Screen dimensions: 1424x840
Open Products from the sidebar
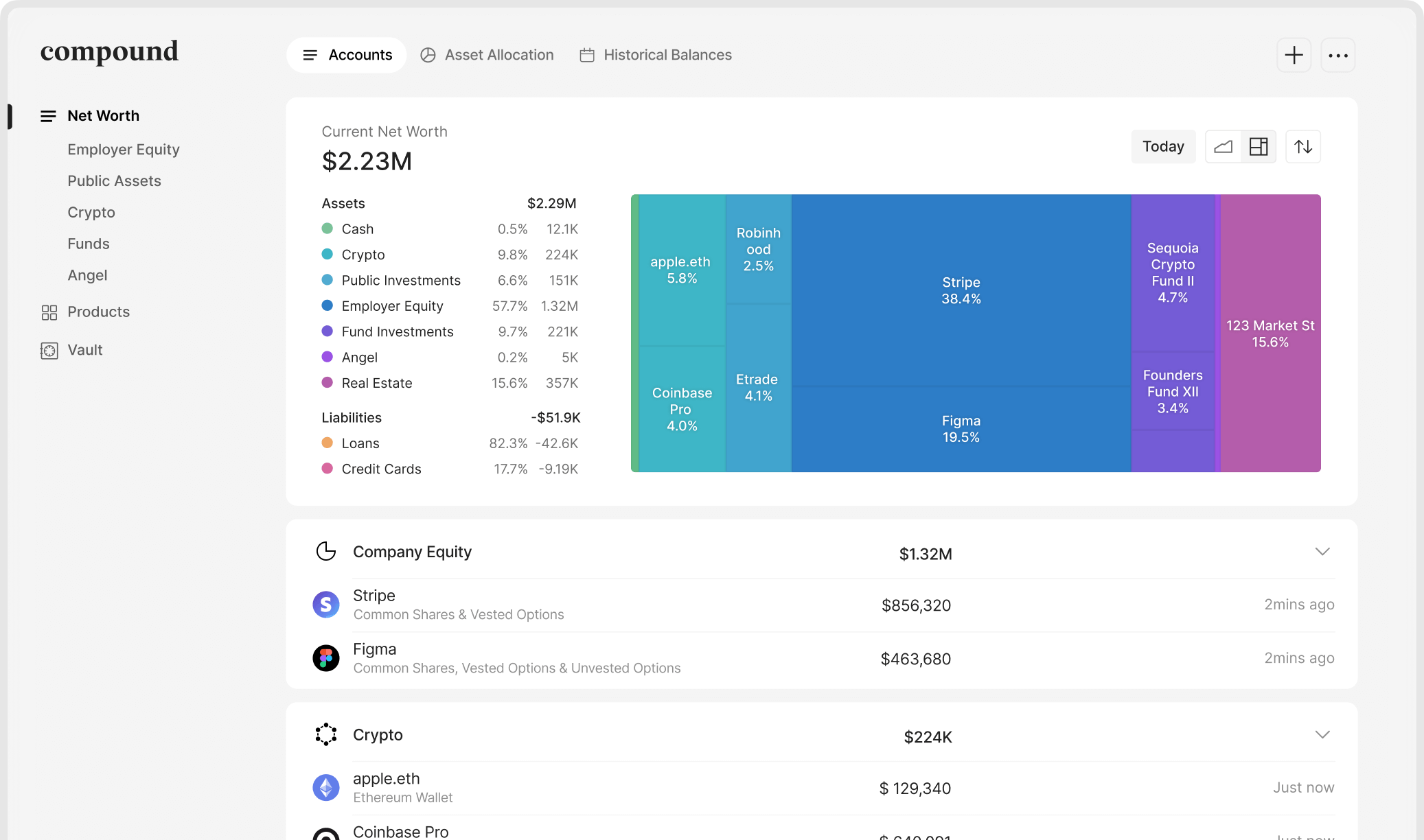[x=98, y=312]
